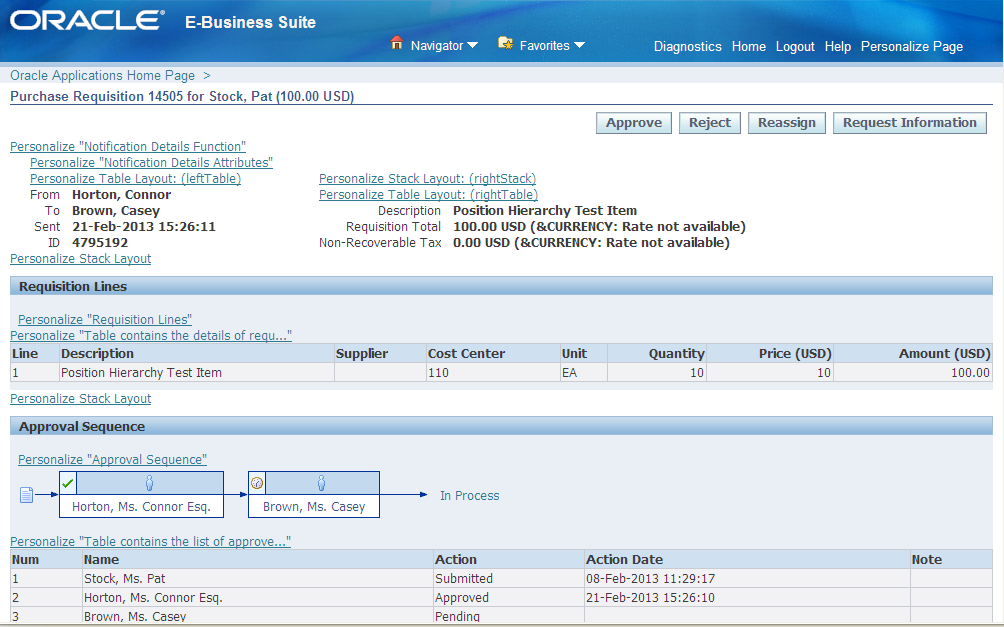Click the amount value 100.00 in table
1004x627 pixels.
[970, 373]
